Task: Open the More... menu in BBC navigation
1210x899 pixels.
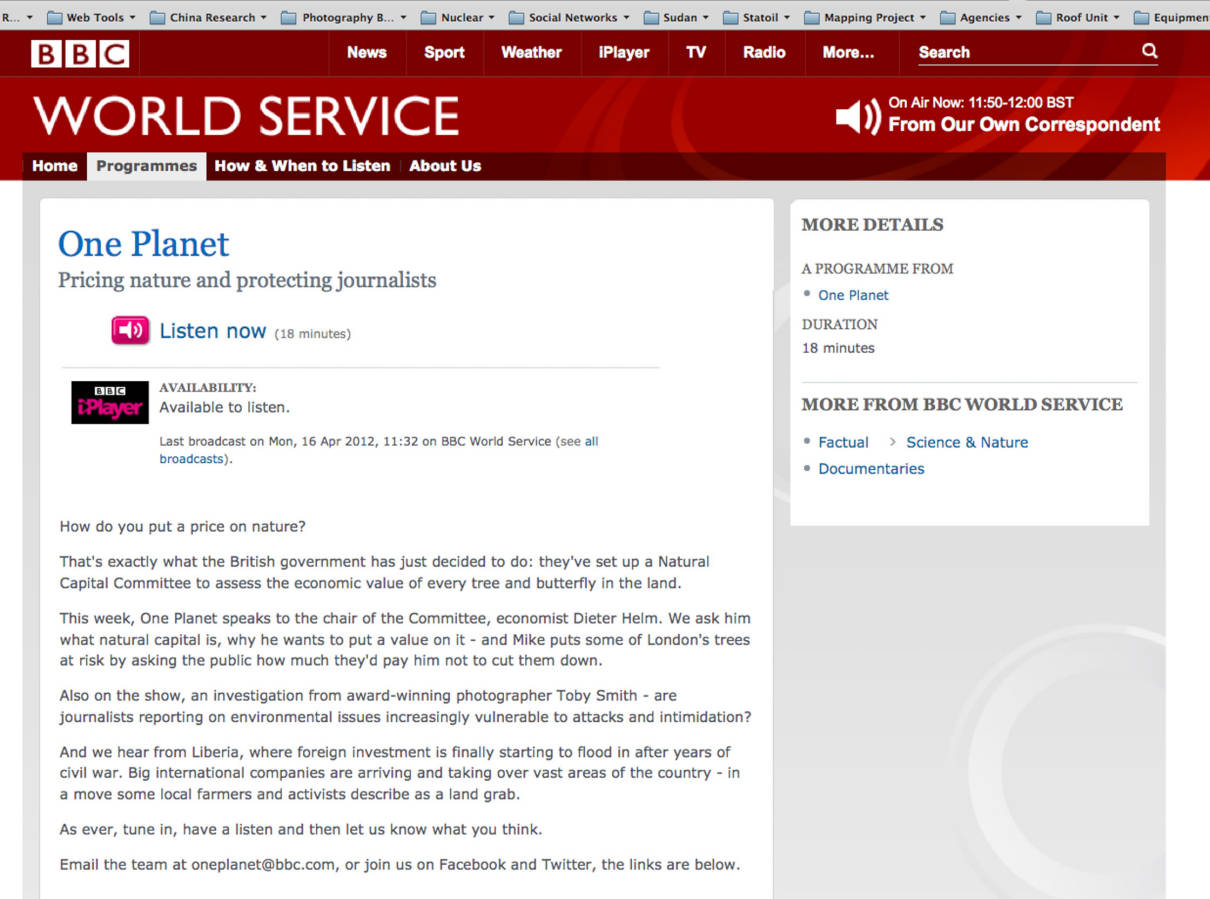Action: coord(848,53)
